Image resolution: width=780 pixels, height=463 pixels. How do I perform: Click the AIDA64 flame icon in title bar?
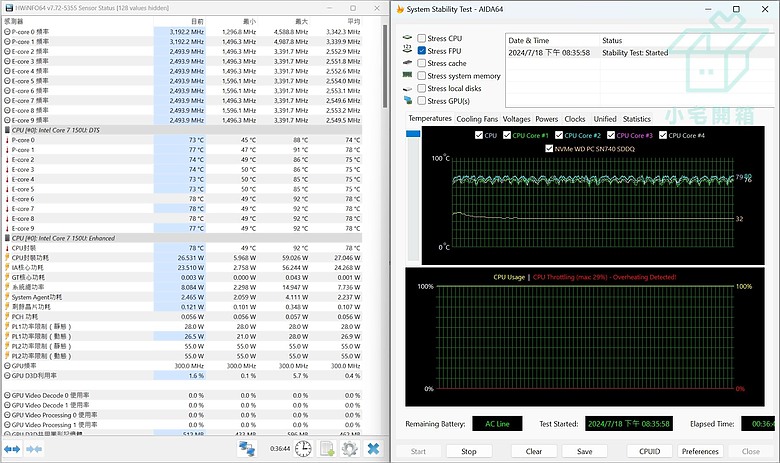400,9
